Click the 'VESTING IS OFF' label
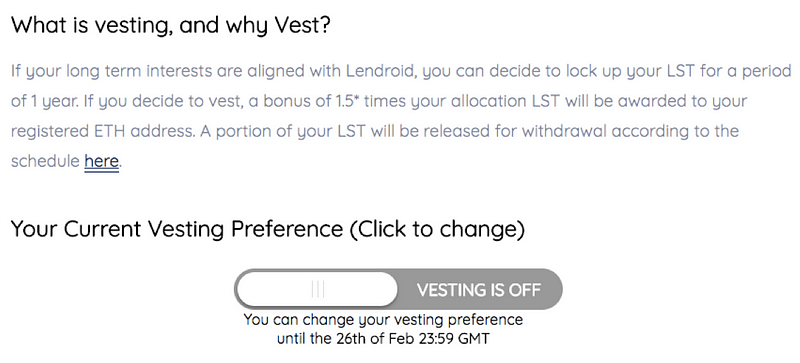The width and height of the screenshot is (800, 363). pyautogui.click(x=478, y=290)
